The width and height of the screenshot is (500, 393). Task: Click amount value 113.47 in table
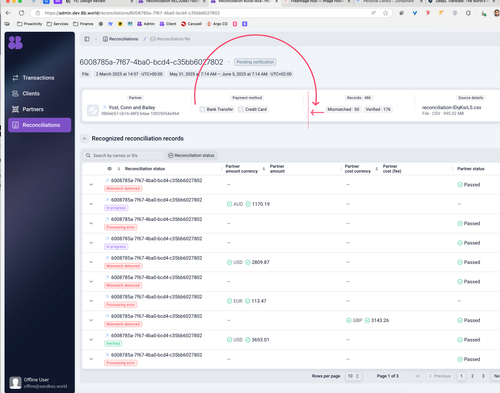(x=259, y=301)
